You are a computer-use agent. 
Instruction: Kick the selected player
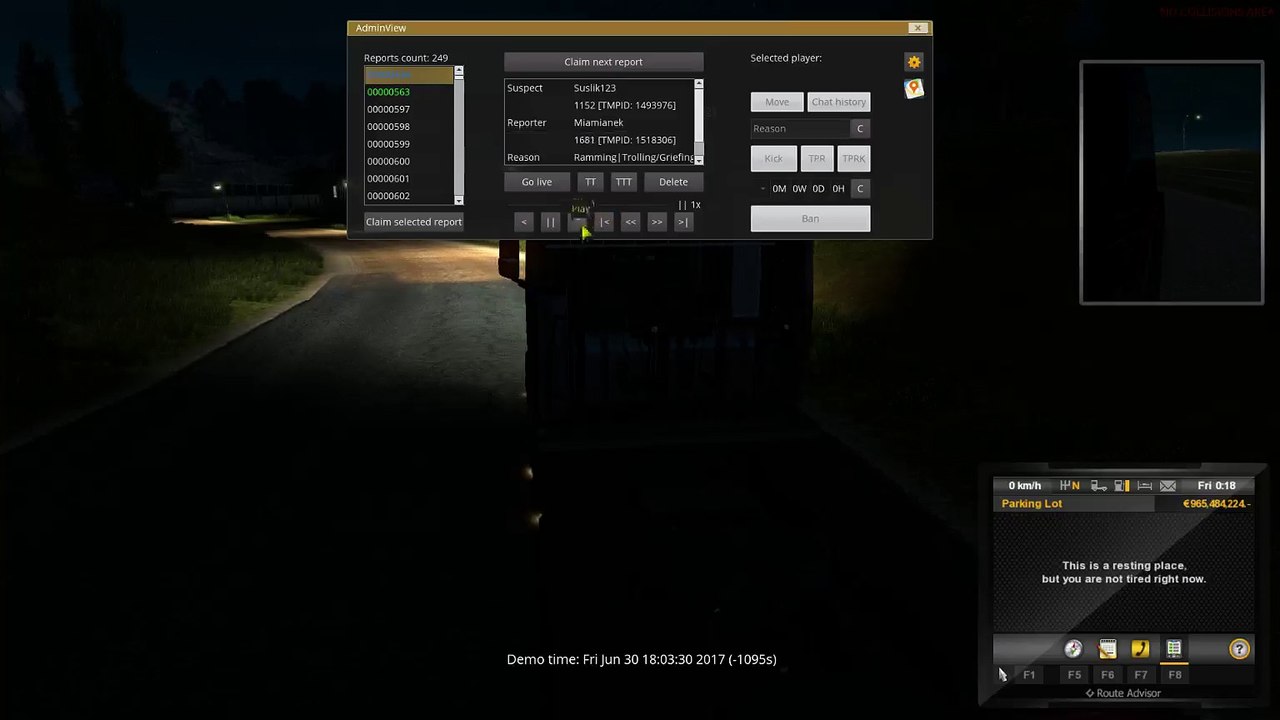(774, 159)
